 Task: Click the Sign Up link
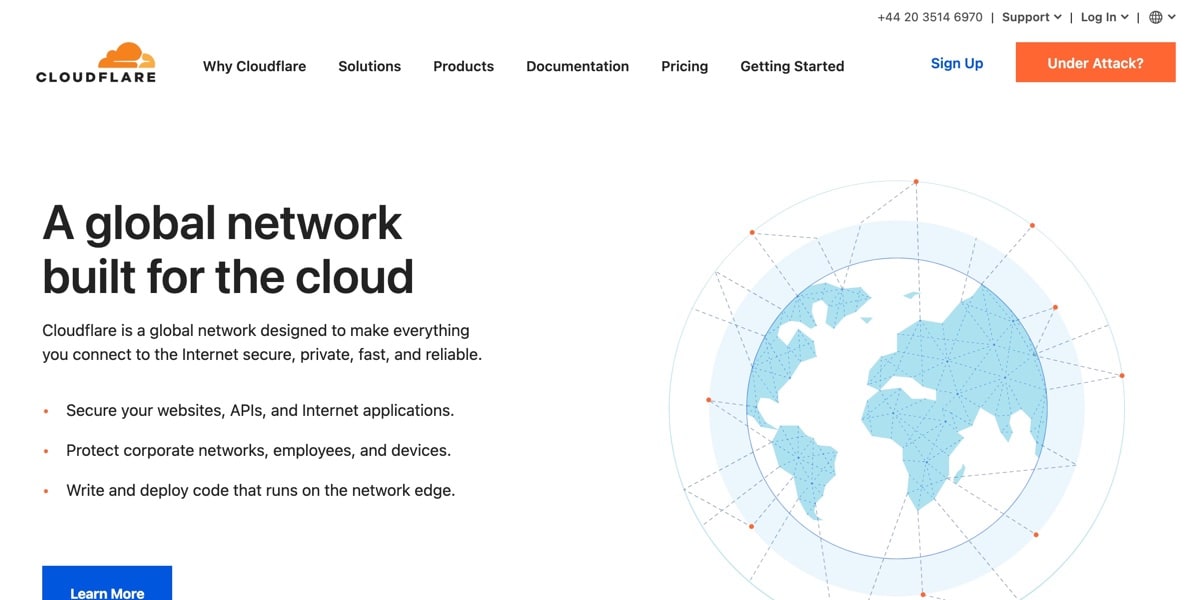point(957,63)
